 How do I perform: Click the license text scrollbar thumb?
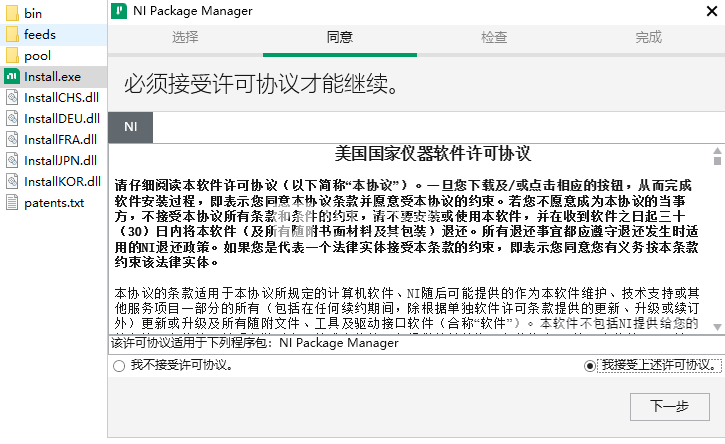[717, 160]
